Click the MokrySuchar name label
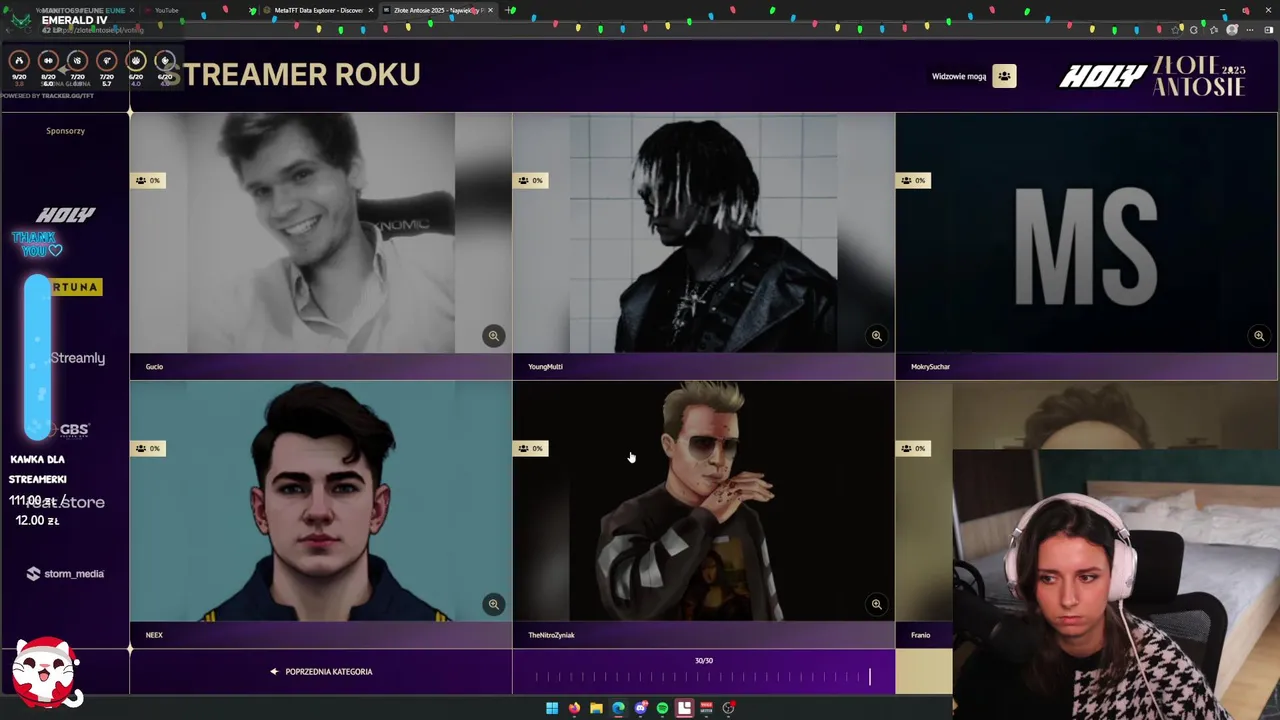This screenshot has height=720, width=1280. [930, 367]
